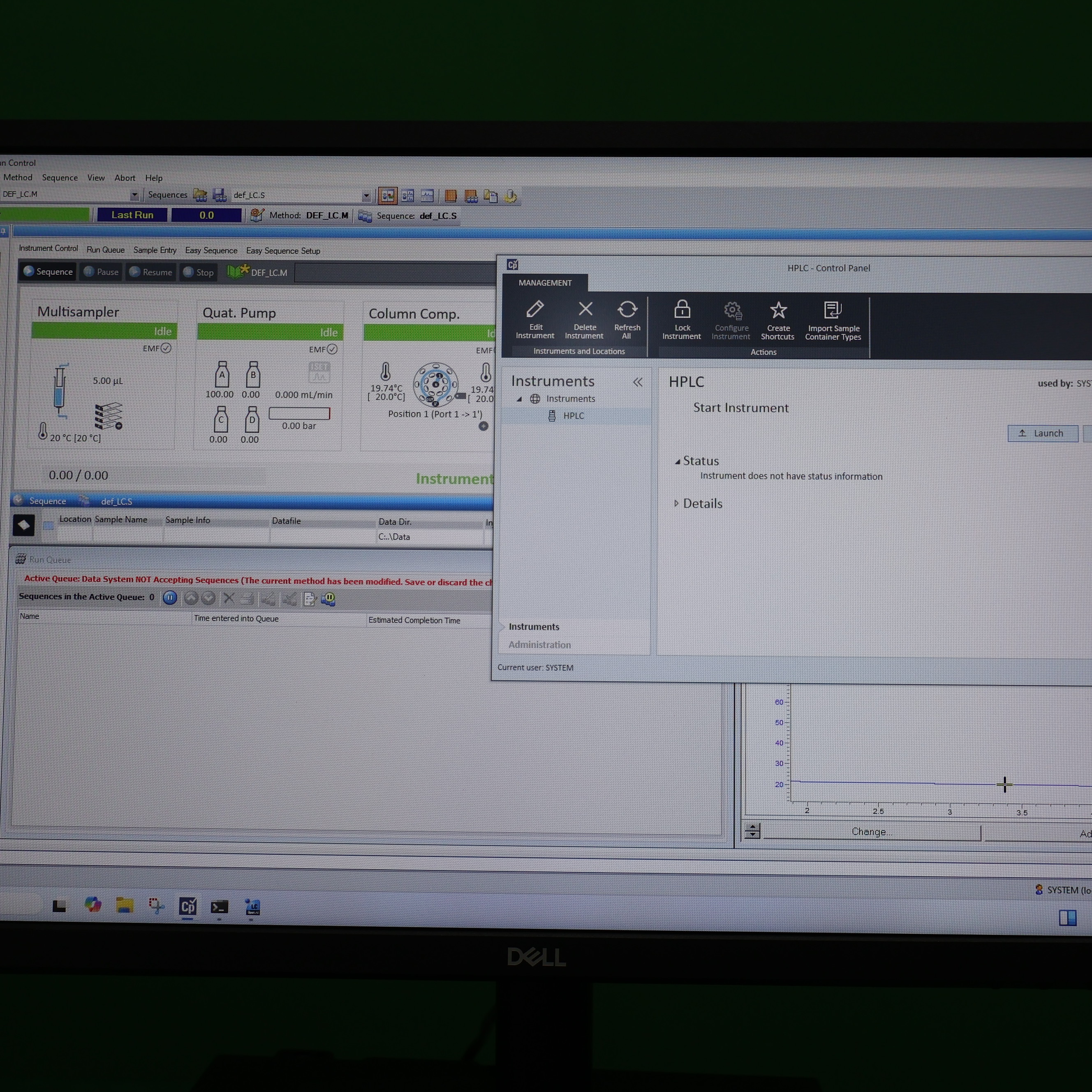This screenshot has height=1092, width=1092.
Task: Click save sequence disk icon in toolbar
Action: pos(219,196)
